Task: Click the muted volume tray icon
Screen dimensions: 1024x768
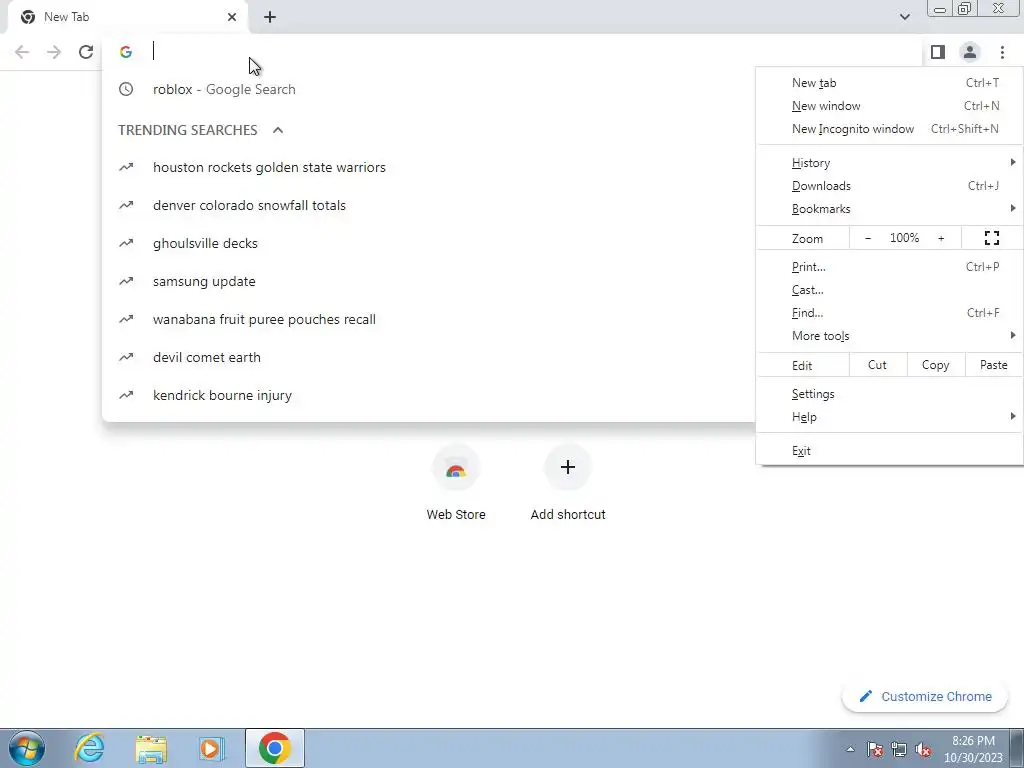Action: (923, 749)
